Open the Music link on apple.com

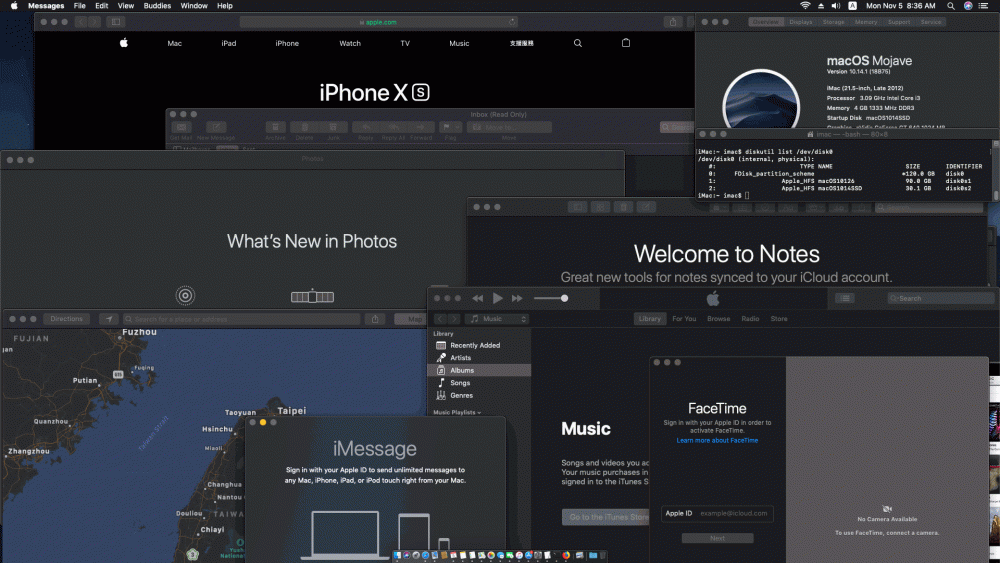pyautogui.click(x=459, y=43)
